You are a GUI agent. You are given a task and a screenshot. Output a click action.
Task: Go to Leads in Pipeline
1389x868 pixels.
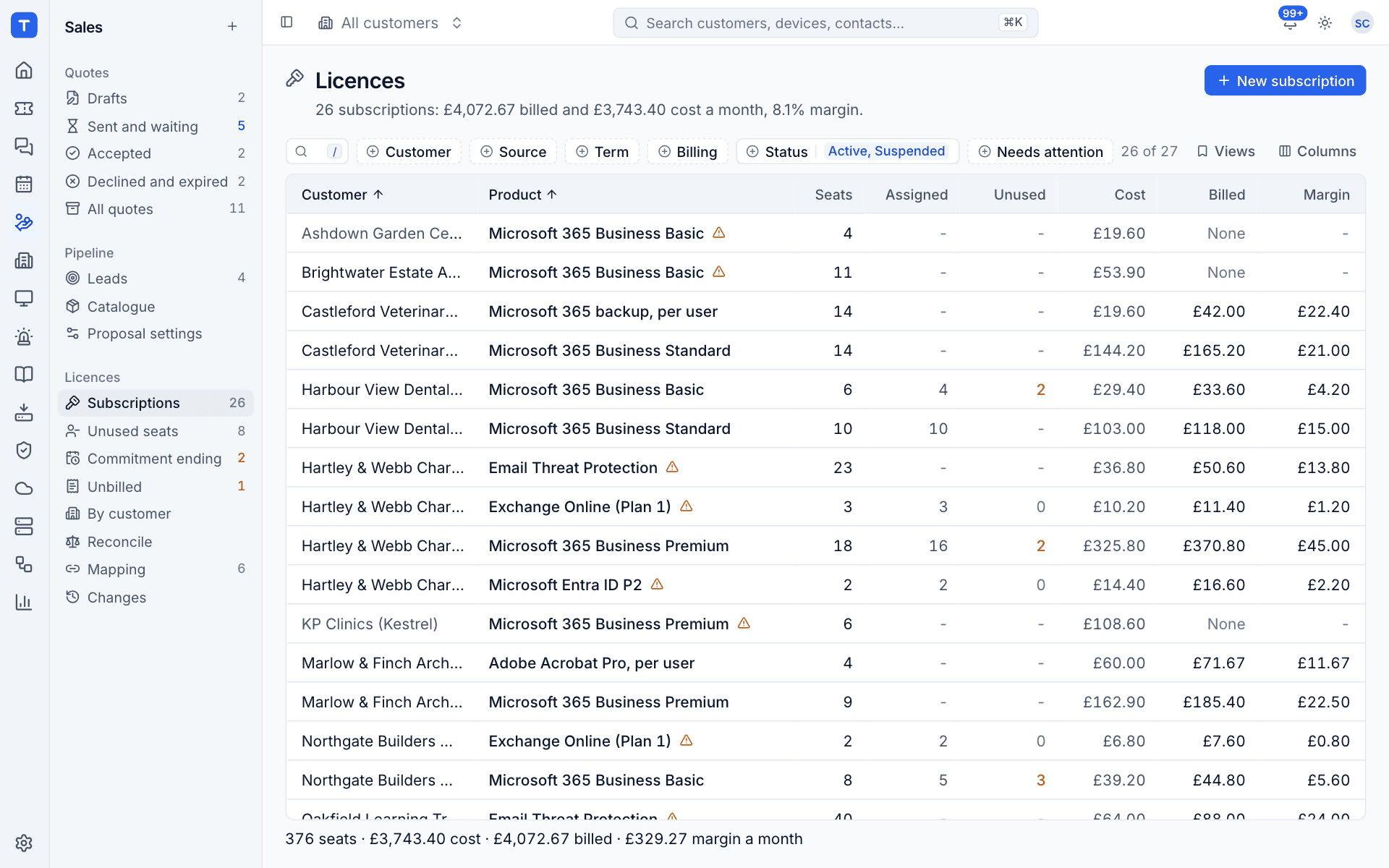(156, 278)
